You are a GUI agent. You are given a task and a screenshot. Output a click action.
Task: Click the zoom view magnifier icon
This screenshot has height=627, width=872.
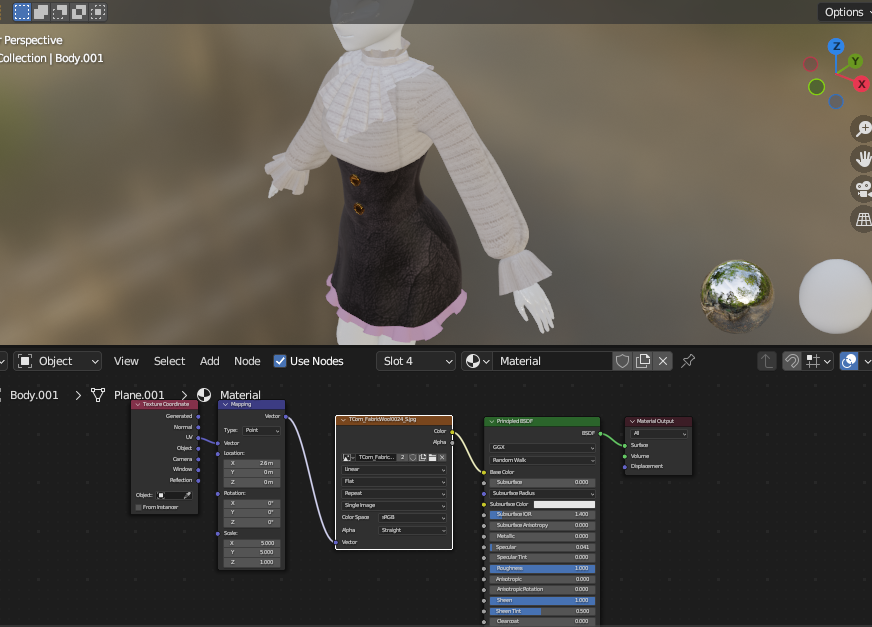[x=863, y=129]
